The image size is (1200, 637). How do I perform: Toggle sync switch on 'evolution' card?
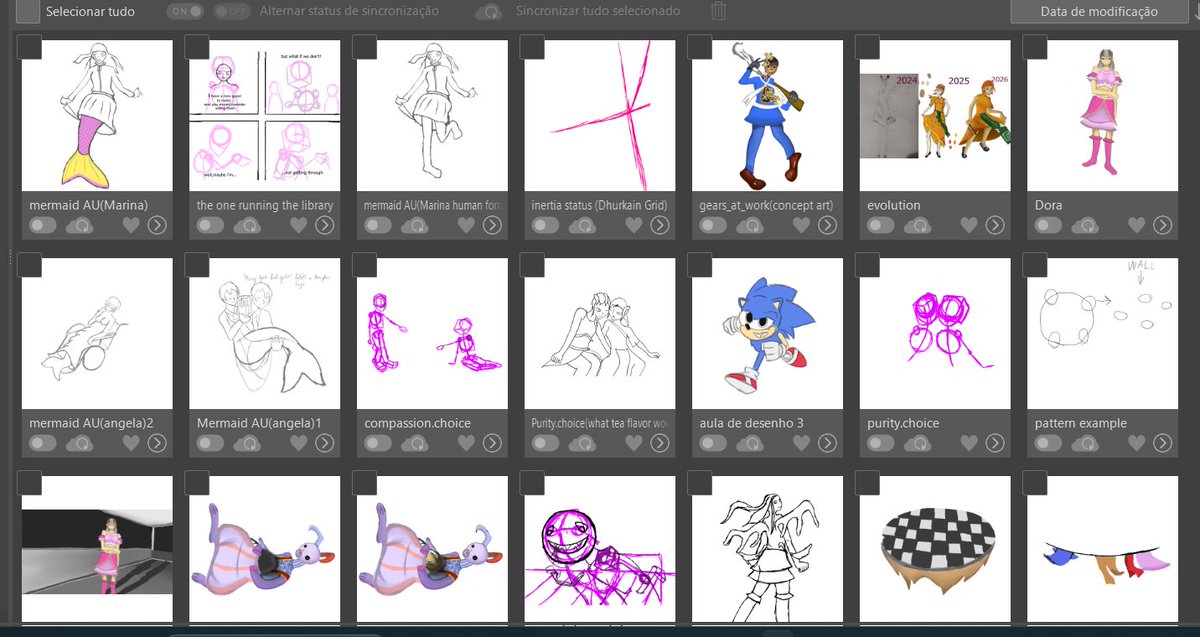point(880,226)
